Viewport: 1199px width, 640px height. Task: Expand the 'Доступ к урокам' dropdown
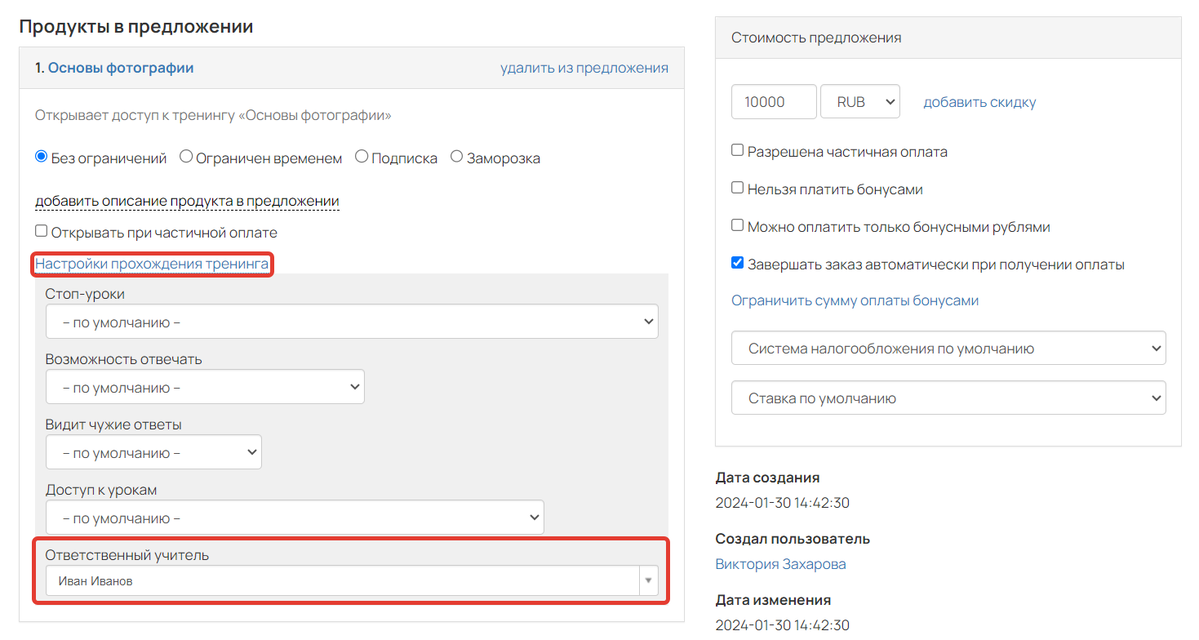click(294, 518)
